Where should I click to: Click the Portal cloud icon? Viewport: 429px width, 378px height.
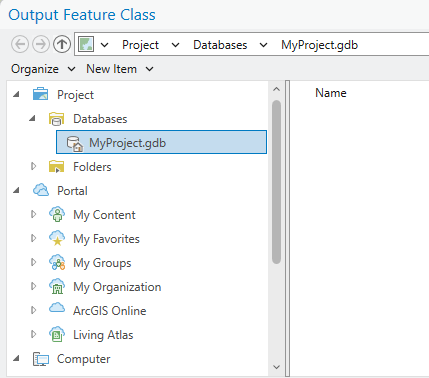41,190
